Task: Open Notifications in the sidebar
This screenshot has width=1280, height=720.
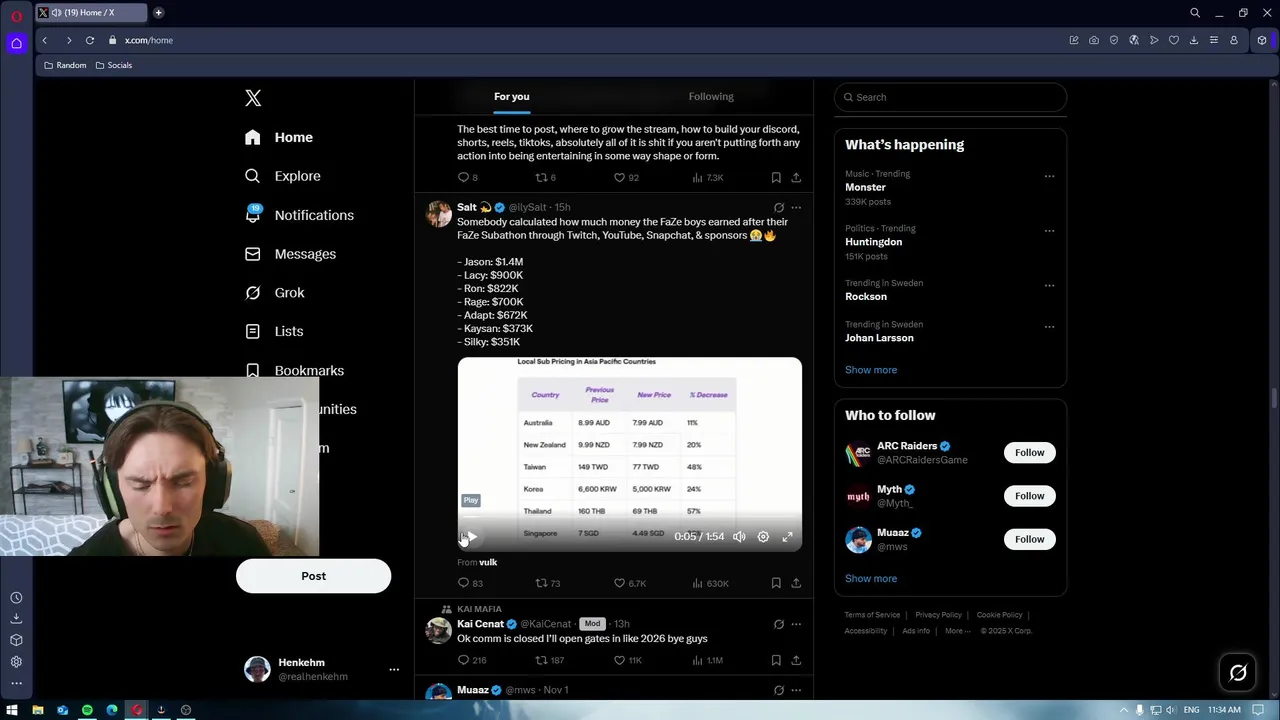Action: pos(299,215)
